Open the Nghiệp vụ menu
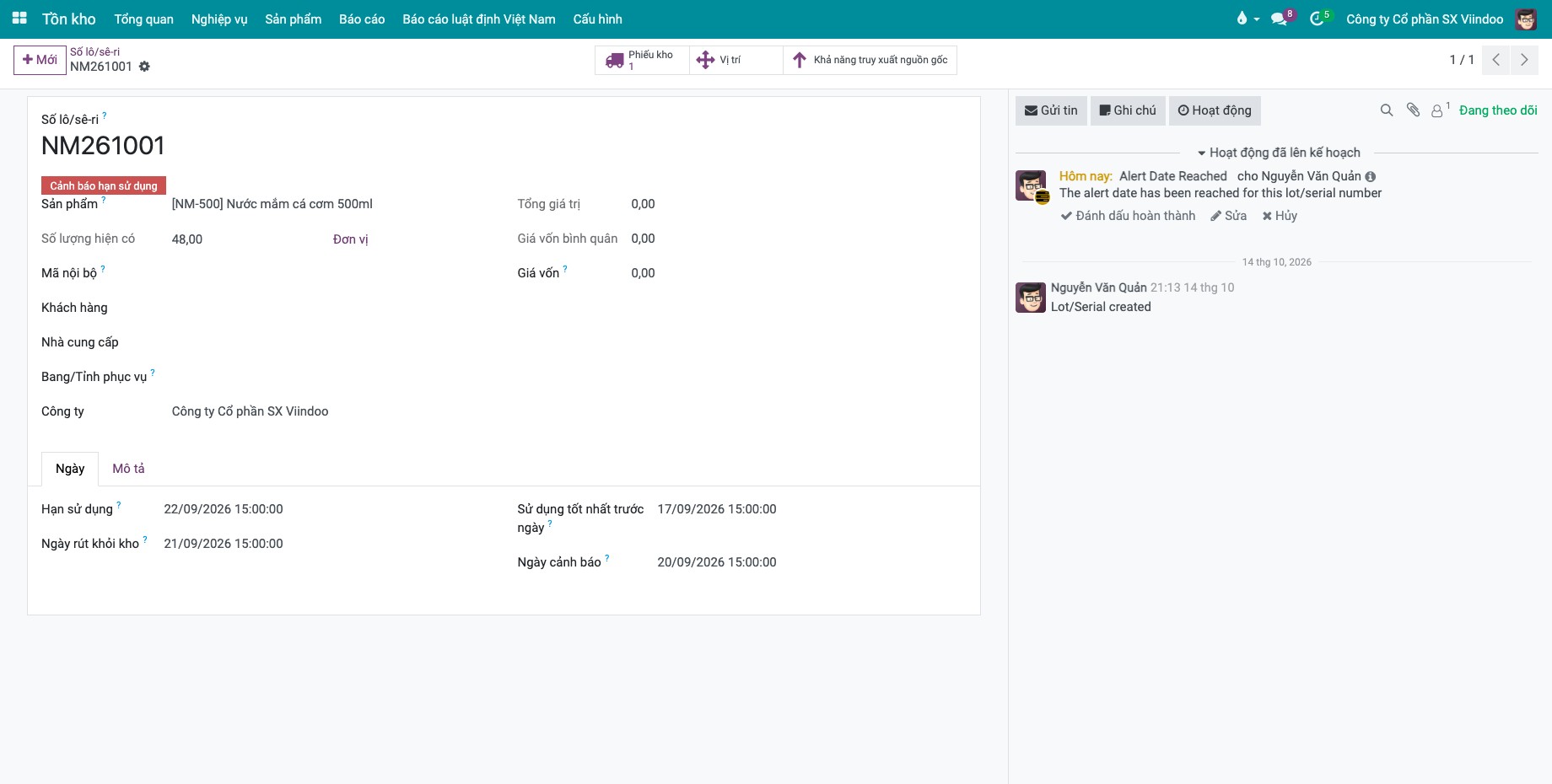 click(x=219, y=19)
